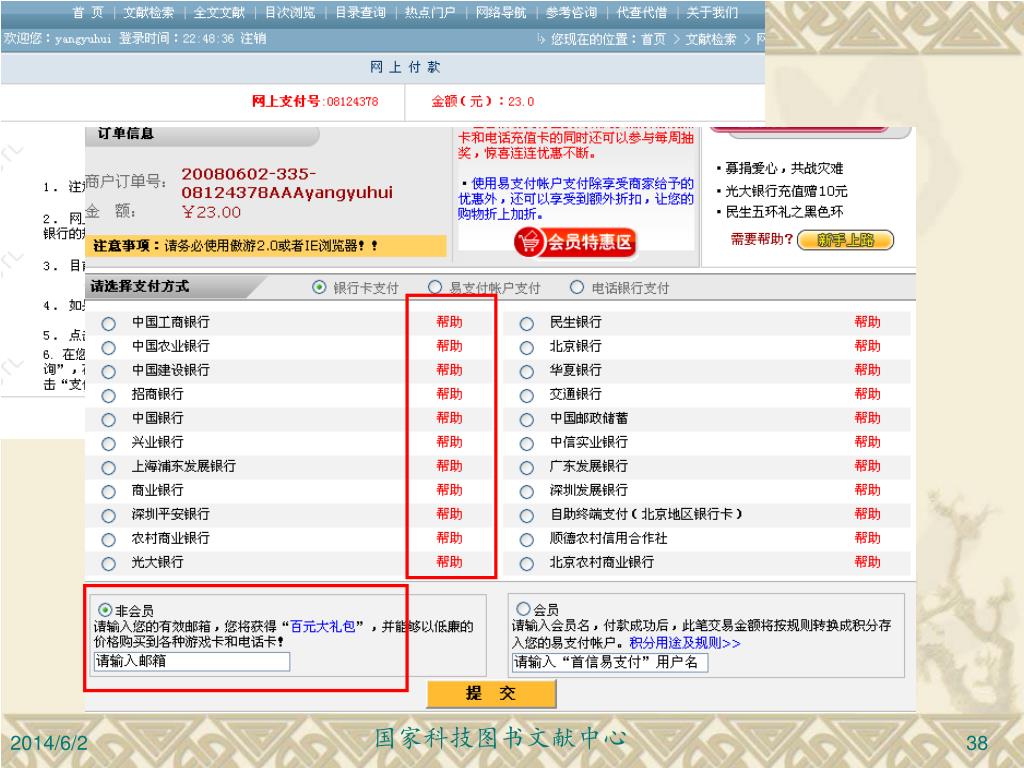Viewport: 1024px width, 768px height.
Task: Open the 网络导航 navigation menu
Action: pyautogui.click(x=501, y=12)
